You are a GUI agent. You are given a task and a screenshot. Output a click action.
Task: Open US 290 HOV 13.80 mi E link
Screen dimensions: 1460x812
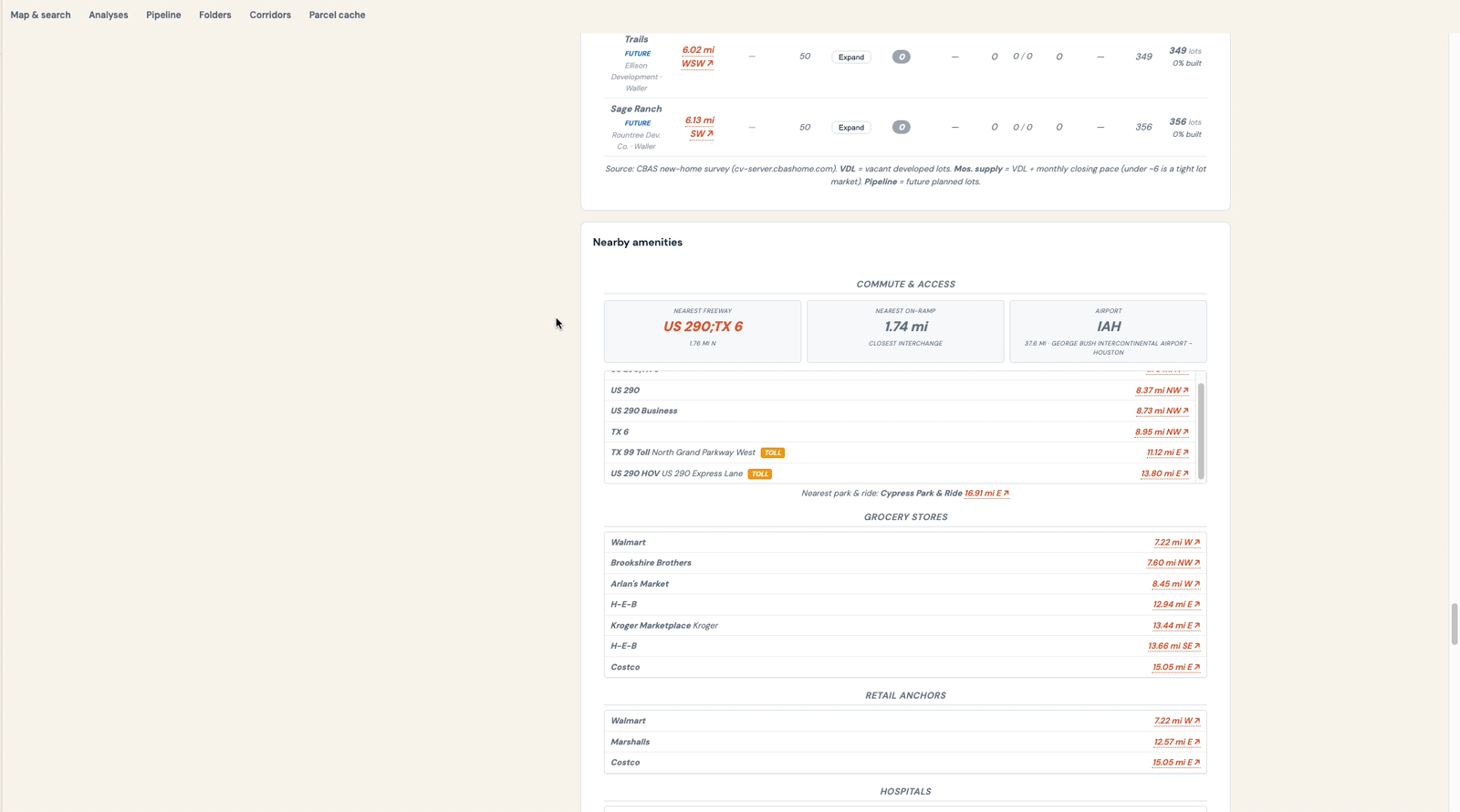point(1164,474)
